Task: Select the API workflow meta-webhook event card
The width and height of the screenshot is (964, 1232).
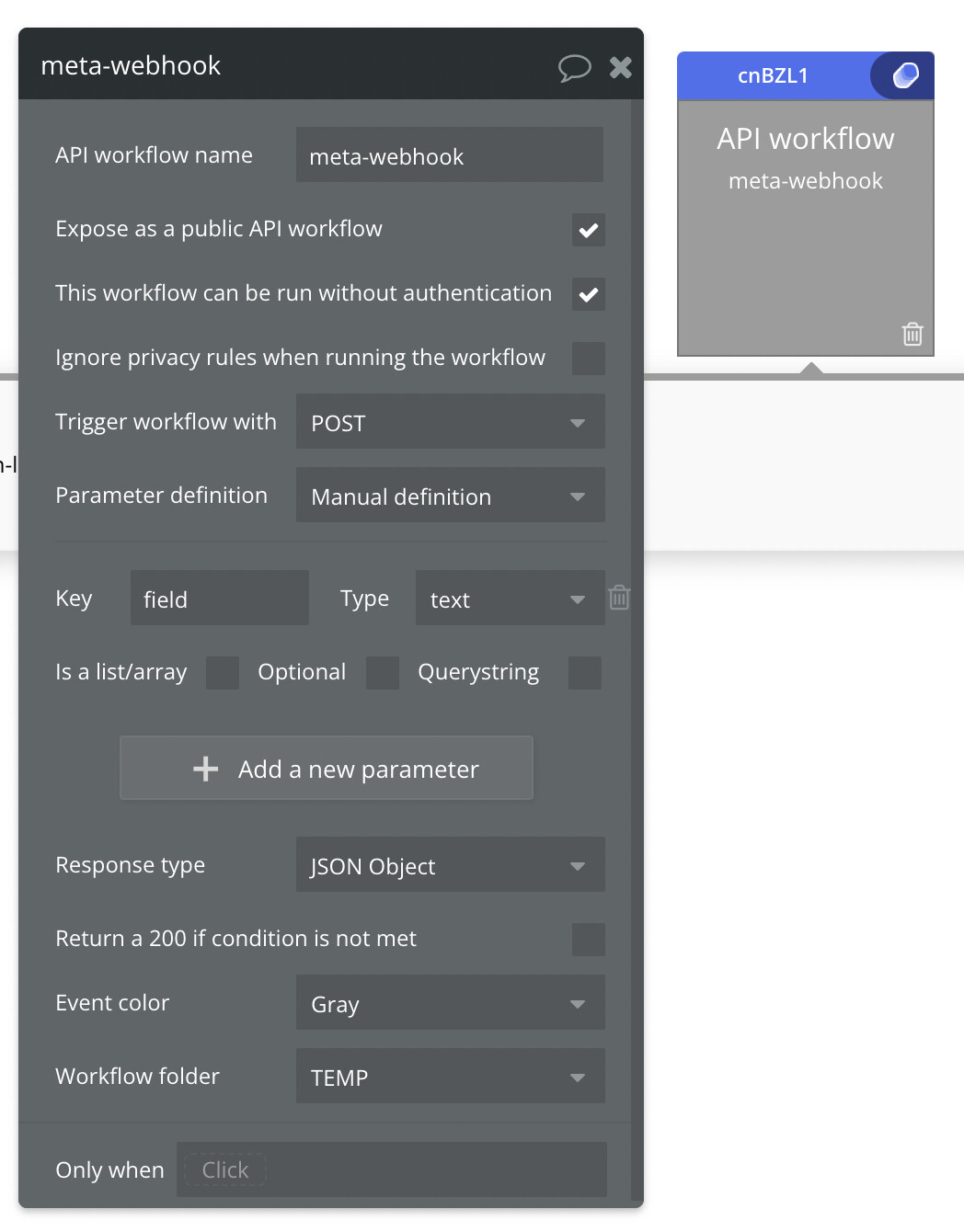Action: [805, 239]
